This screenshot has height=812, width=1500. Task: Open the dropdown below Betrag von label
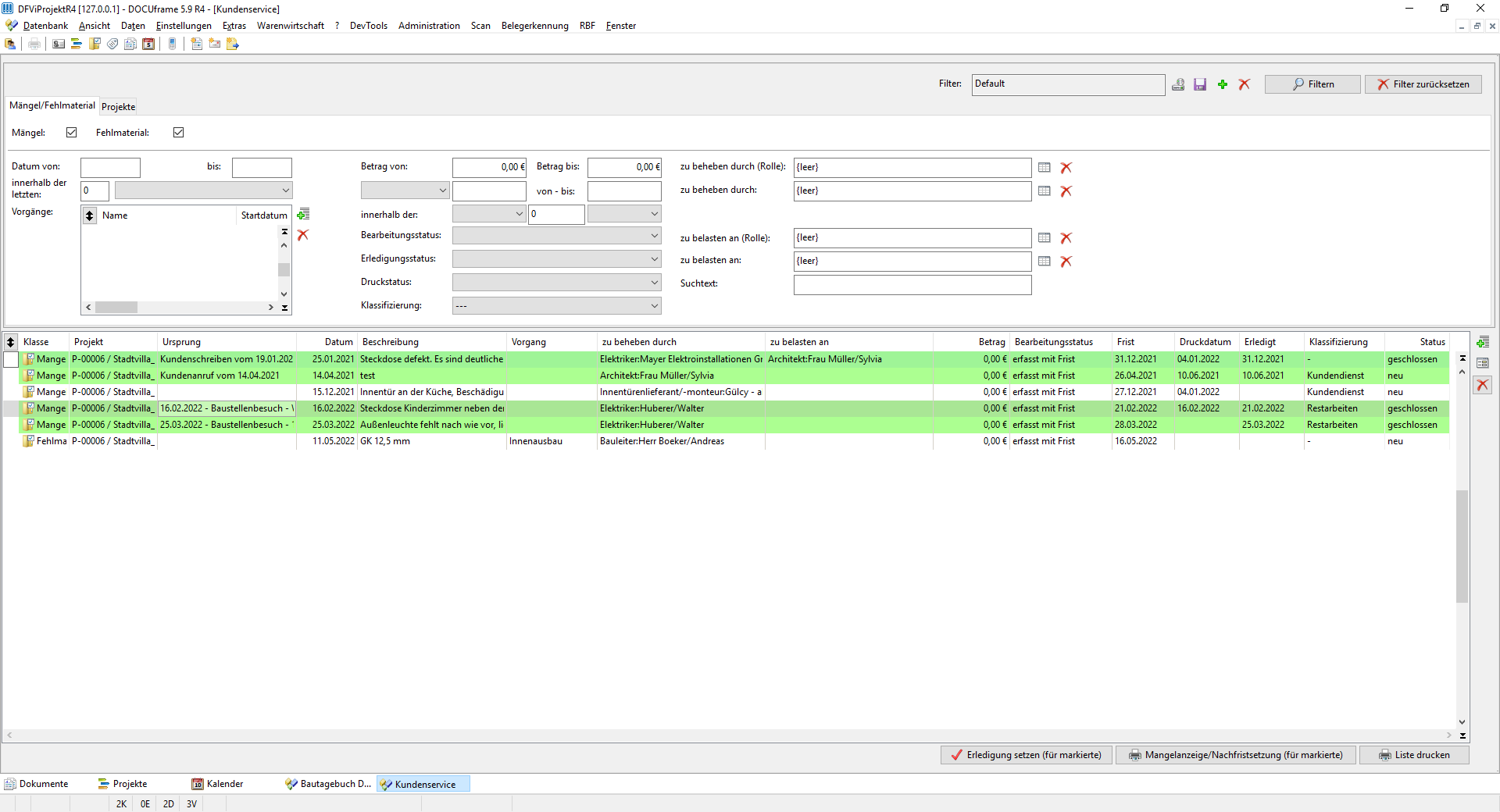tap(405, 191)
